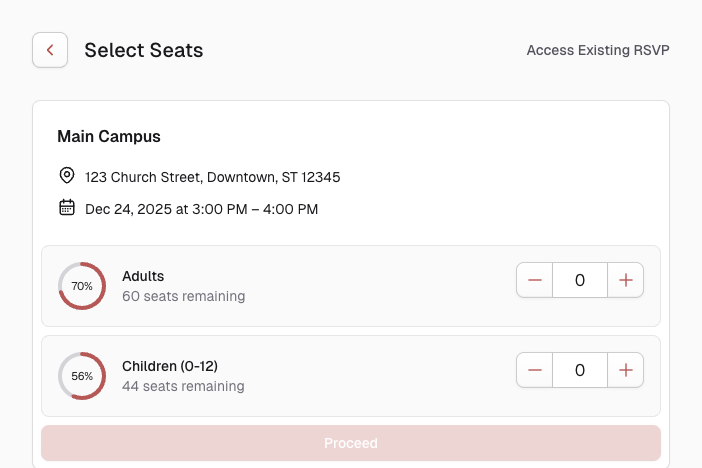
Task: Click the Children (0-12) label
Action: tap(169, 366)
